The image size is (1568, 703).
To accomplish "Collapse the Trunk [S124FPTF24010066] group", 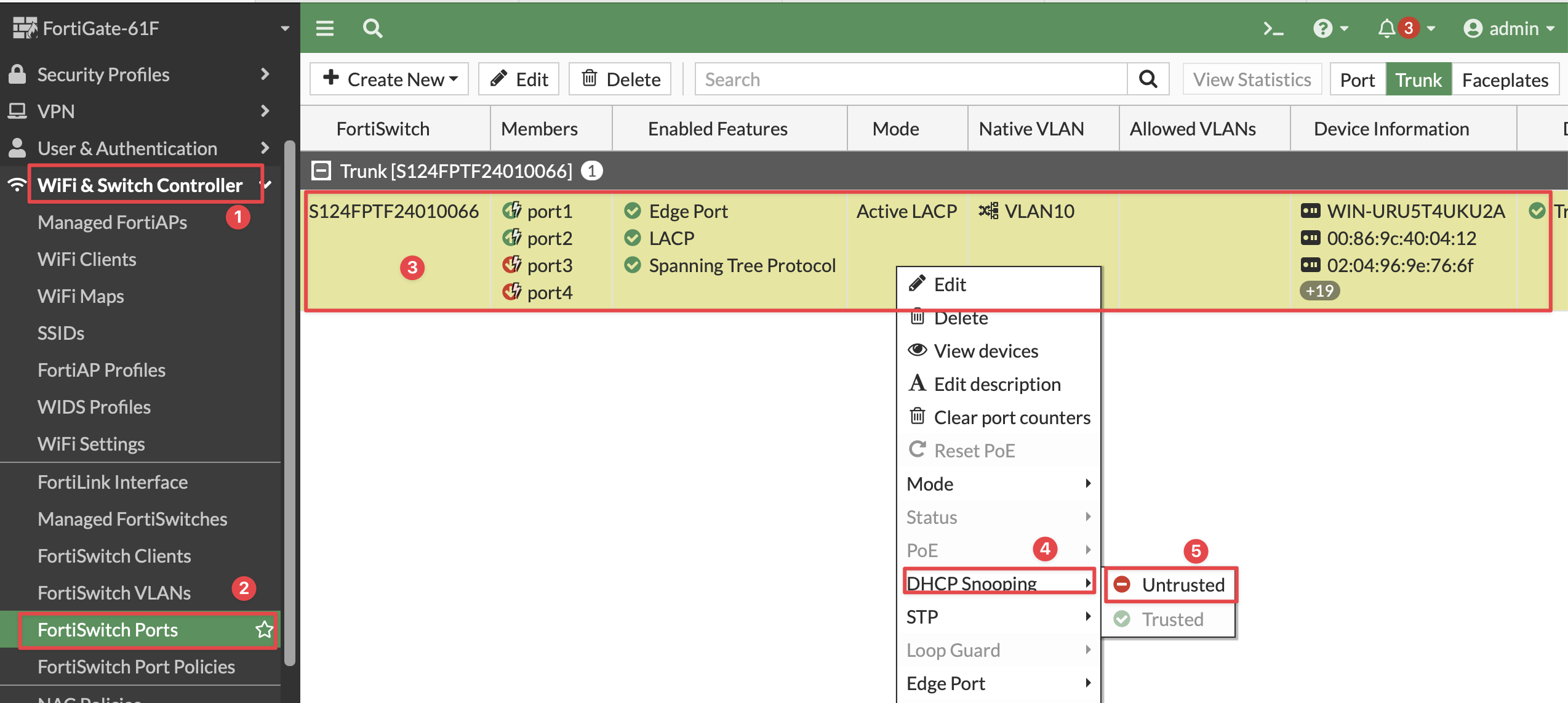I will point(321,171).
